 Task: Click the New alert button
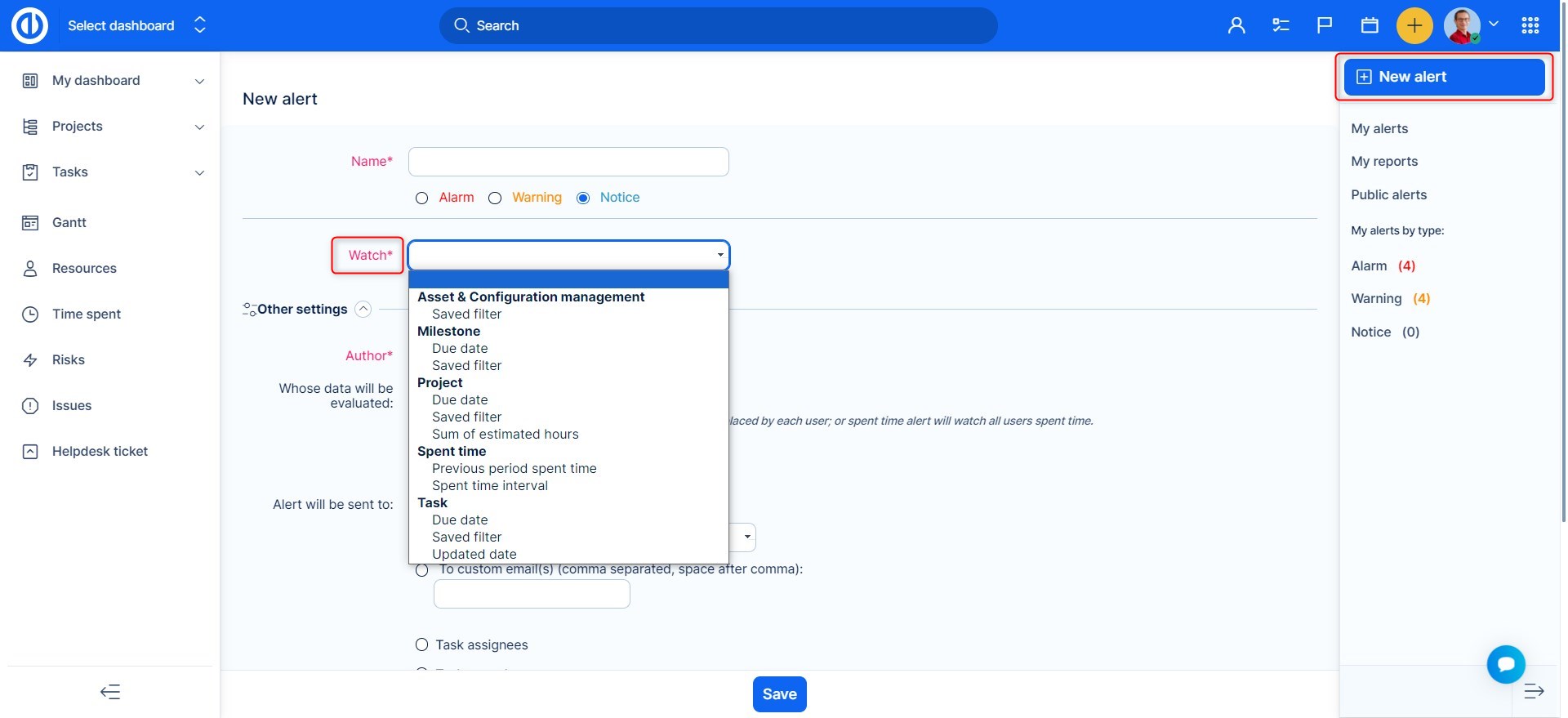(1443, 77)
